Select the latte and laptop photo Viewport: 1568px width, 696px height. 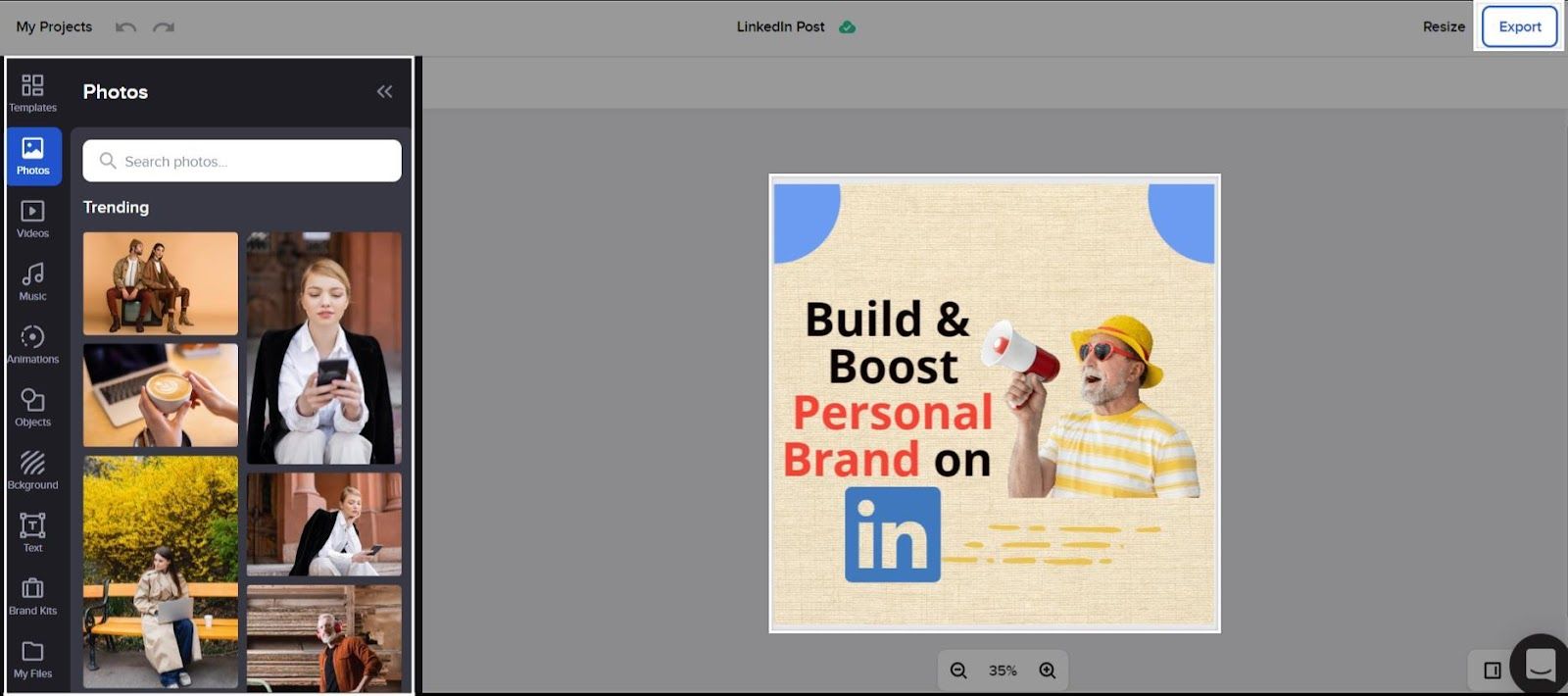[161, 395]
